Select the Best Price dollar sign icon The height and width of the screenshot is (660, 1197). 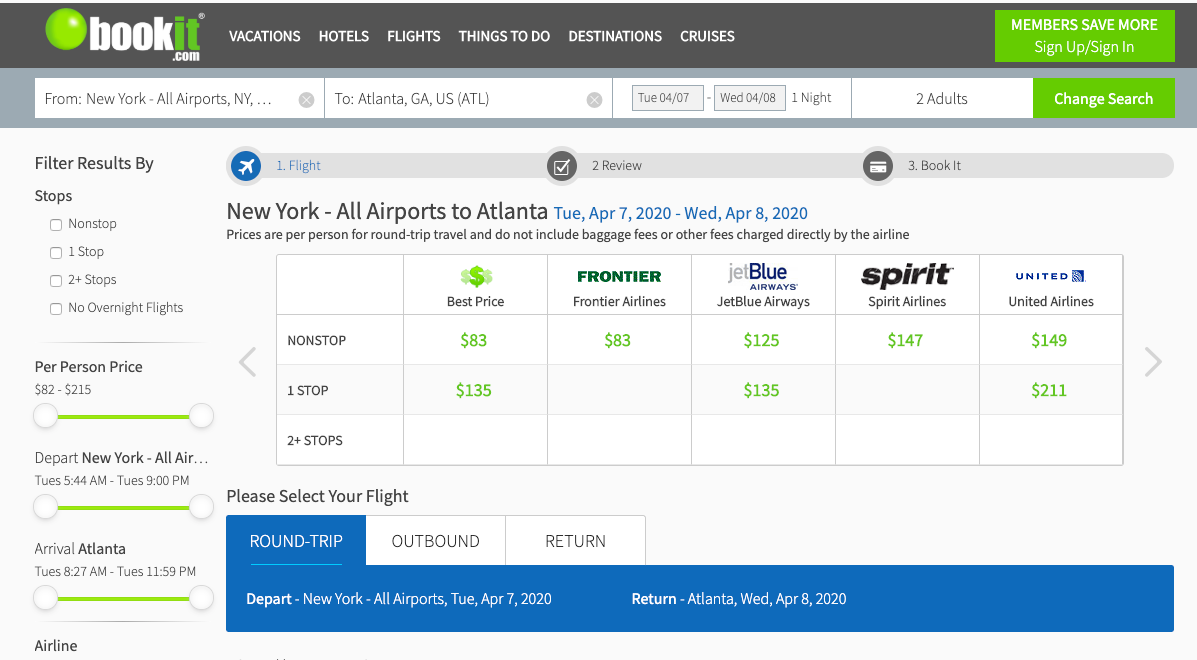point(474,275)
